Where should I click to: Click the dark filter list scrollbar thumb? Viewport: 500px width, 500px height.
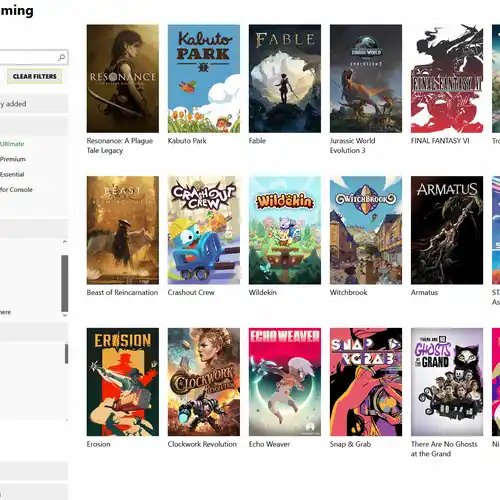65,283
